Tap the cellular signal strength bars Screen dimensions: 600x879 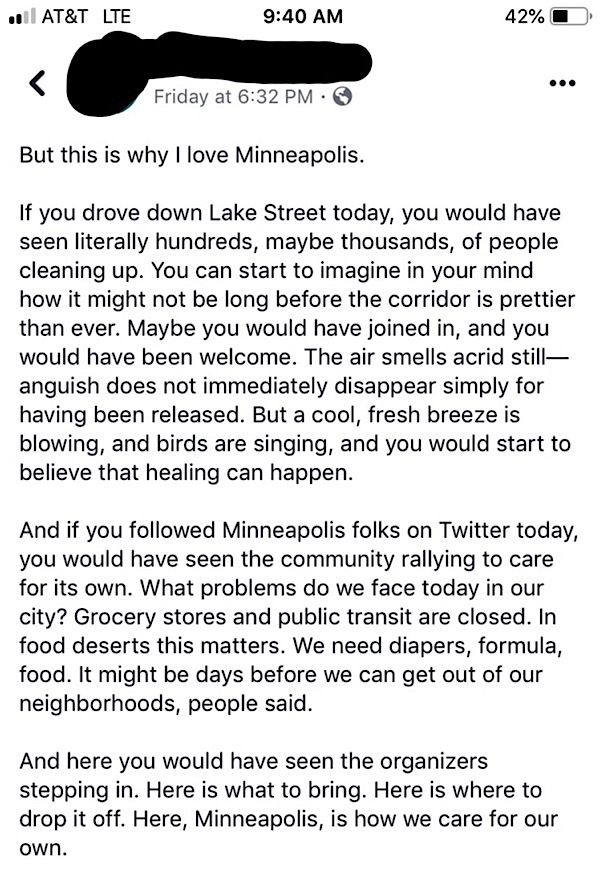point(22,16)
